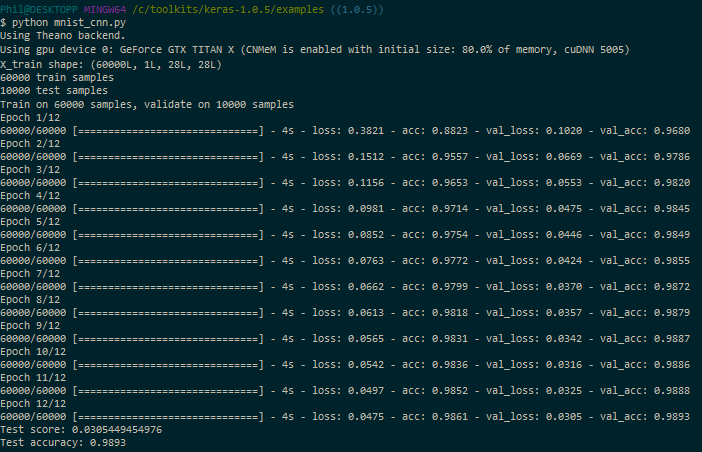The image size is (702, 452).
Task: Click val_acc value 0.9879
Action: click(672, 312)
